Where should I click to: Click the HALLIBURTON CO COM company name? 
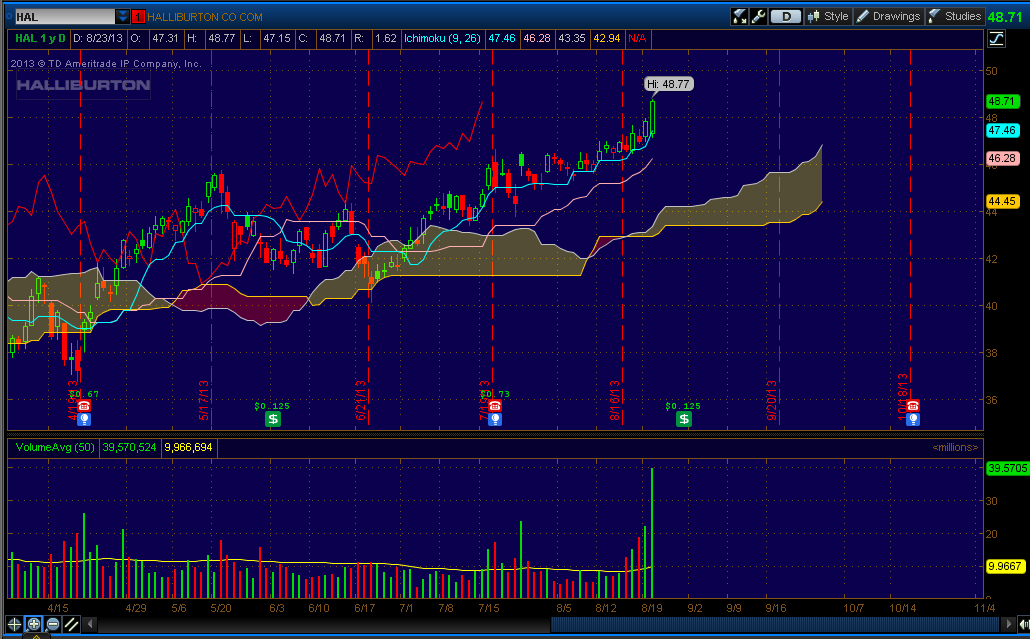205,17
